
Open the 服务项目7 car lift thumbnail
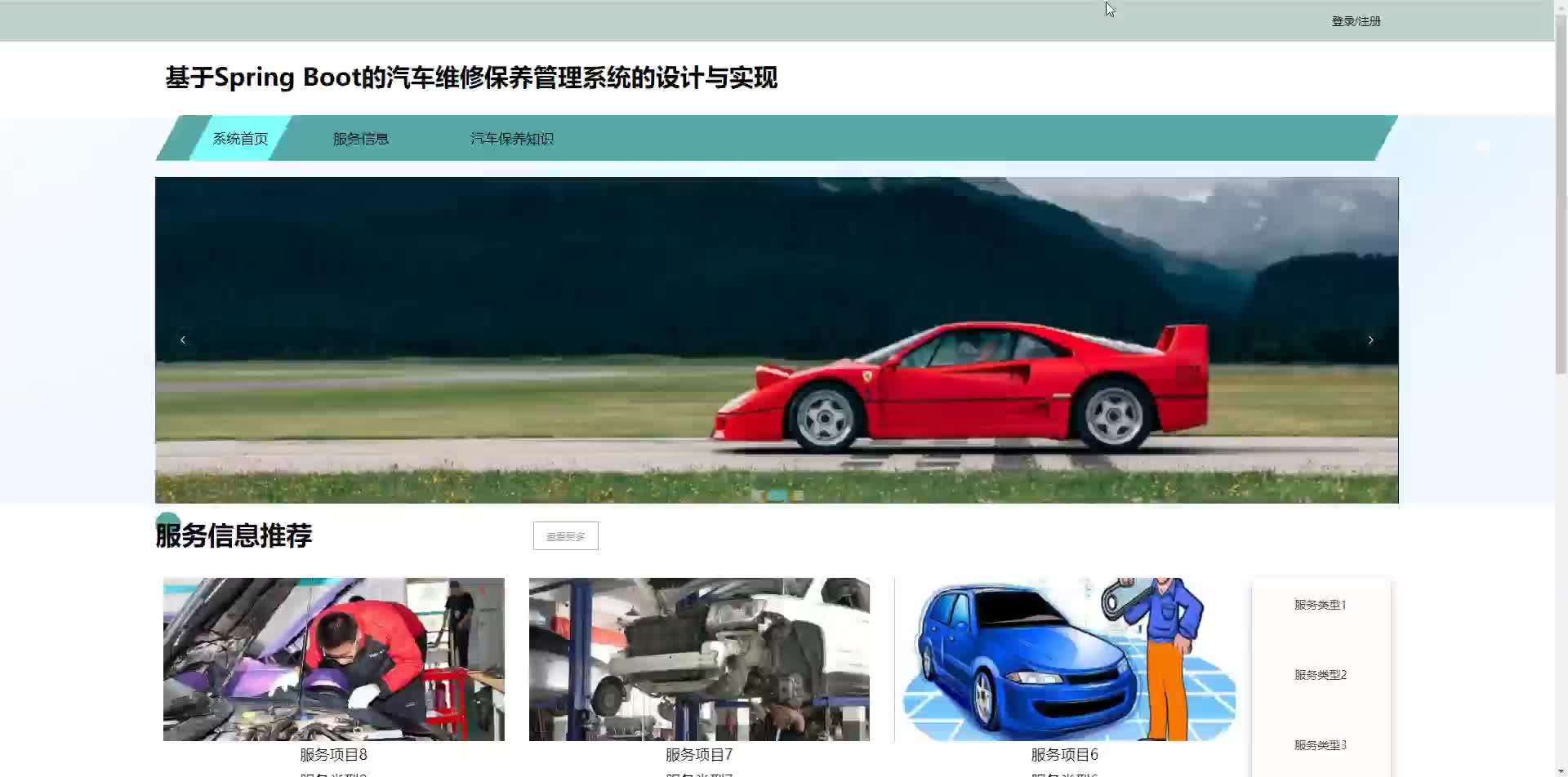[x=699, y=659]
